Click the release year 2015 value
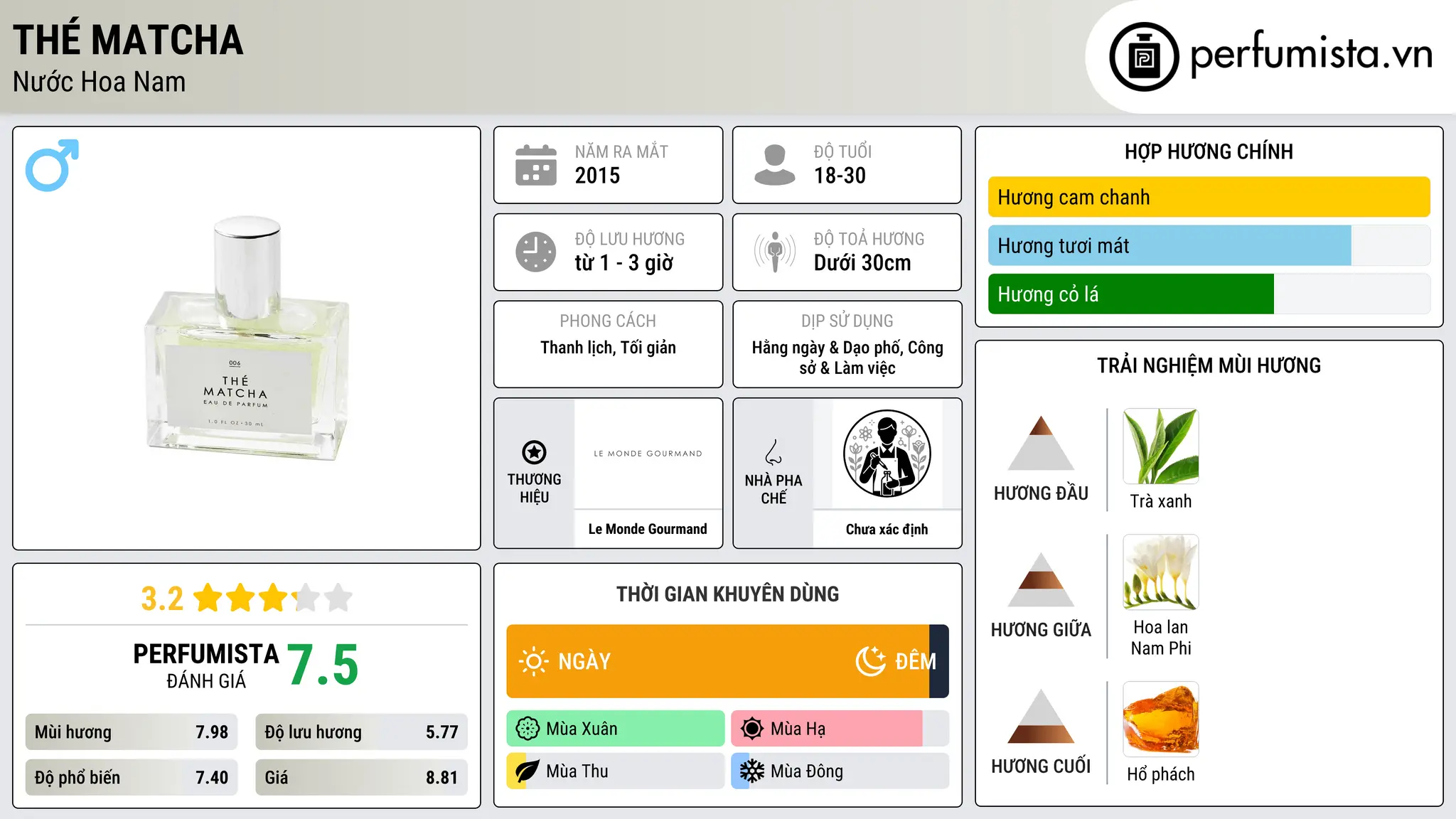The height and width of the screenshot is (819, 1456). pos(597,176)
